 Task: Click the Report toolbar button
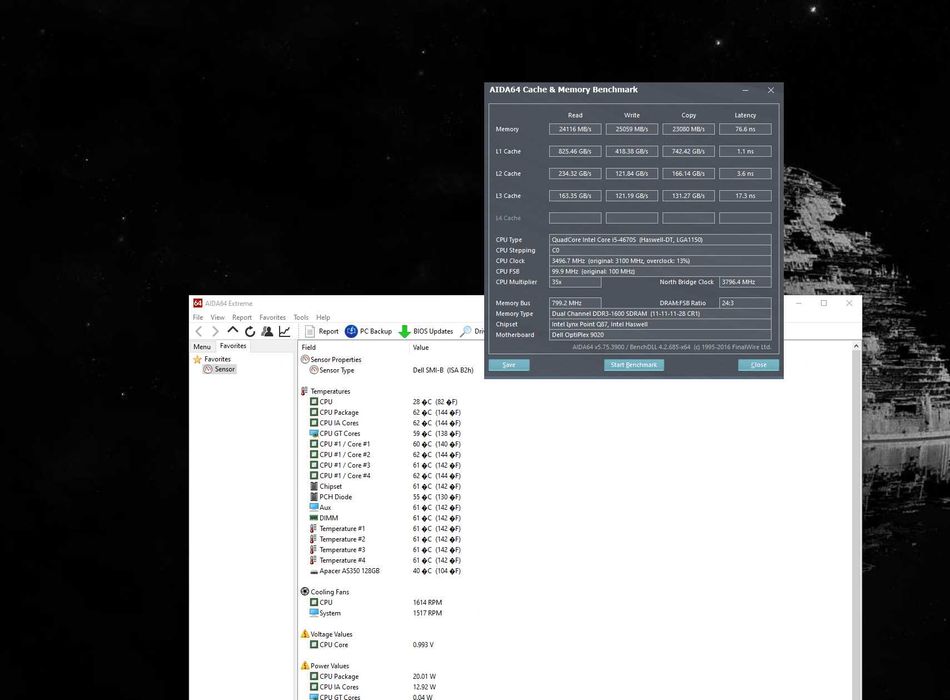(322, 331)
